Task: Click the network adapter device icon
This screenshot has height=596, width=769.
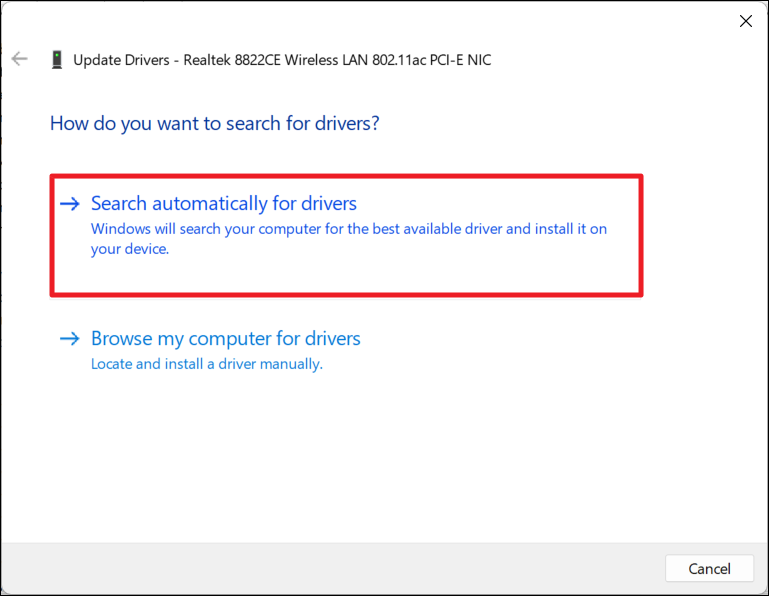Action: point(56,60)
